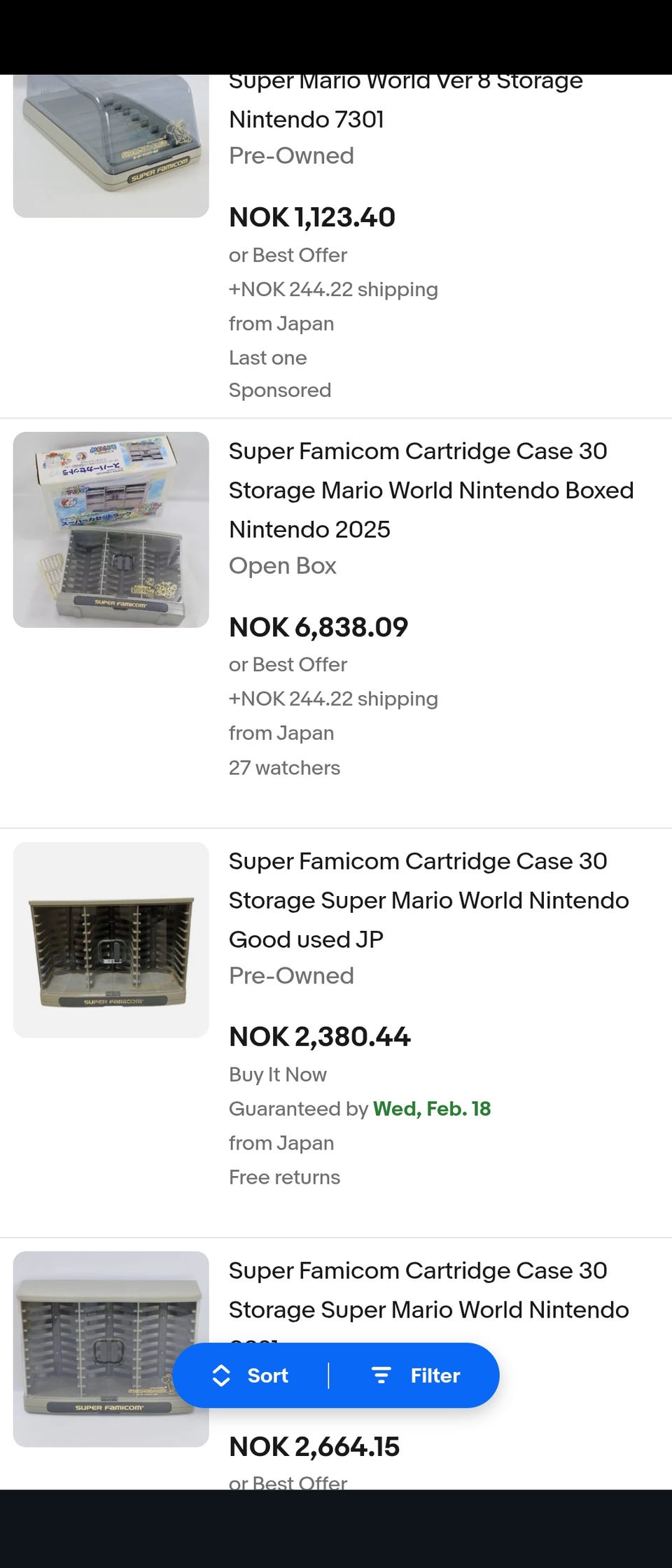Select the last listing's title text
The image size is (672, 1568).
(x=428, y=1290)
